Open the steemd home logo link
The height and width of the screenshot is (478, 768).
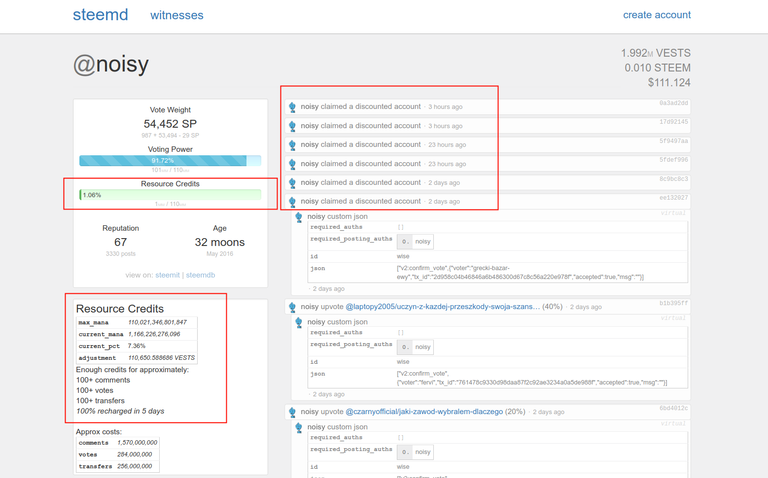[x=100, y=15]
